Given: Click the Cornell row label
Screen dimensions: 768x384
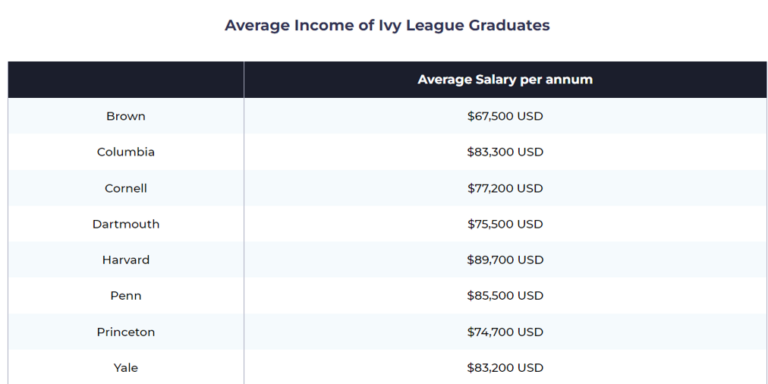Looking at the screenshot, I should [126, 188].
